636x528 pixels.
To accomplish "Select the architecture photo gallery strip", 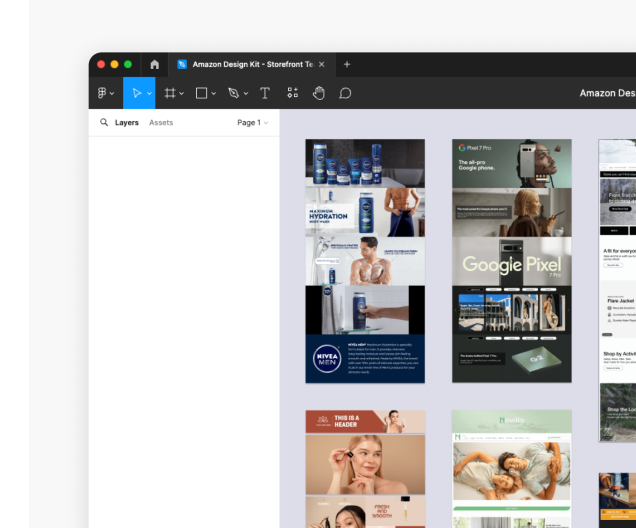I will (x=512, y=311).
